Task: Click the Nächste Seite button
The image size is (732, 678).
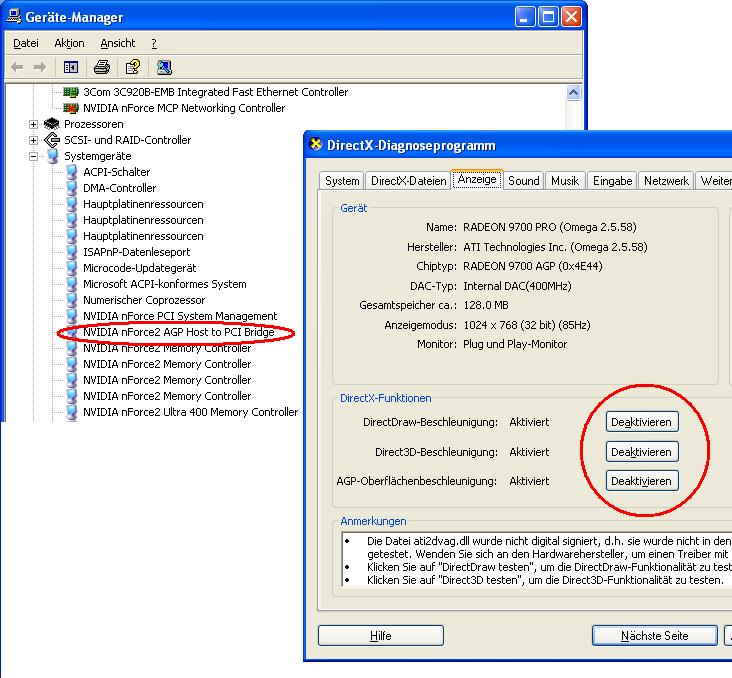Action: pyautogui.click(x=654, y=636)
